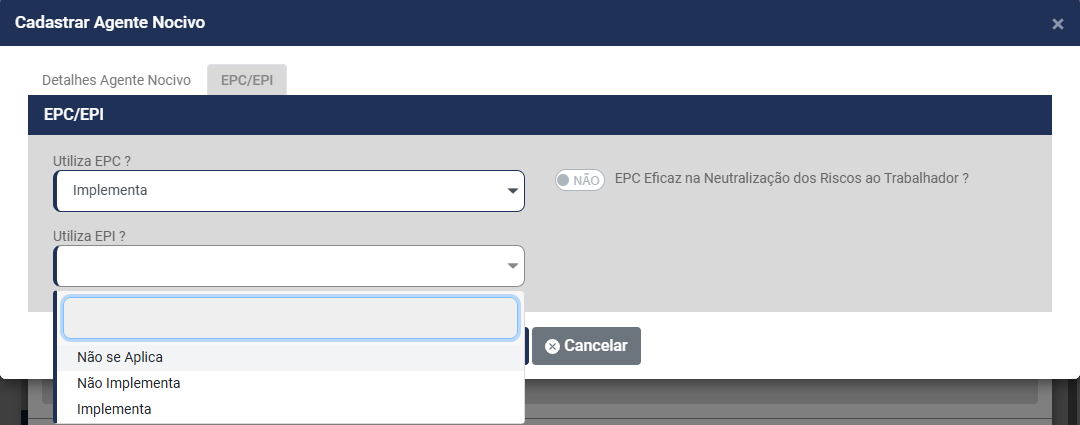Viewport: 1080px width, 425px height.
Task: Select the EPC/EPI tab
Action: click(x=247, y=80)
